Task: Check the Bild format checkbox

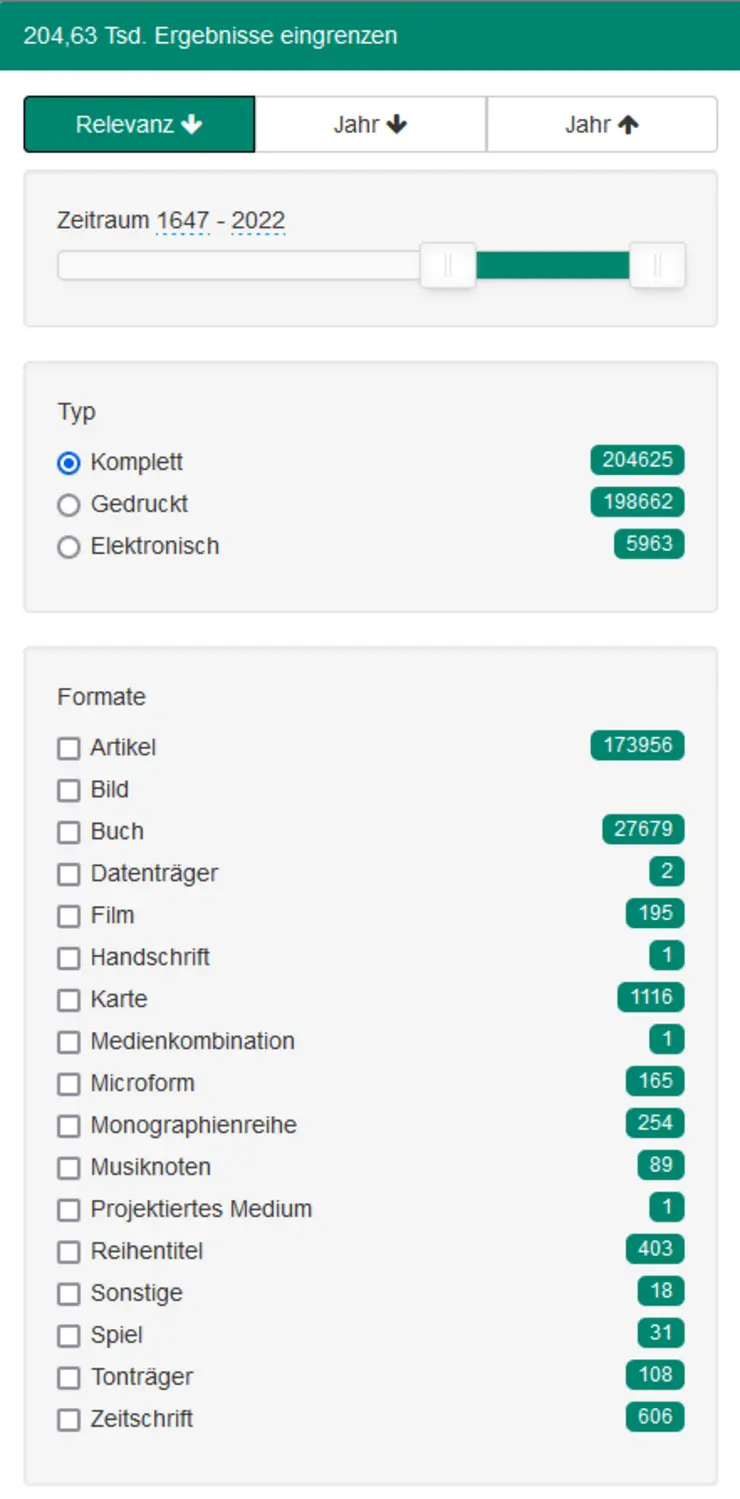Action: point(69,790)
